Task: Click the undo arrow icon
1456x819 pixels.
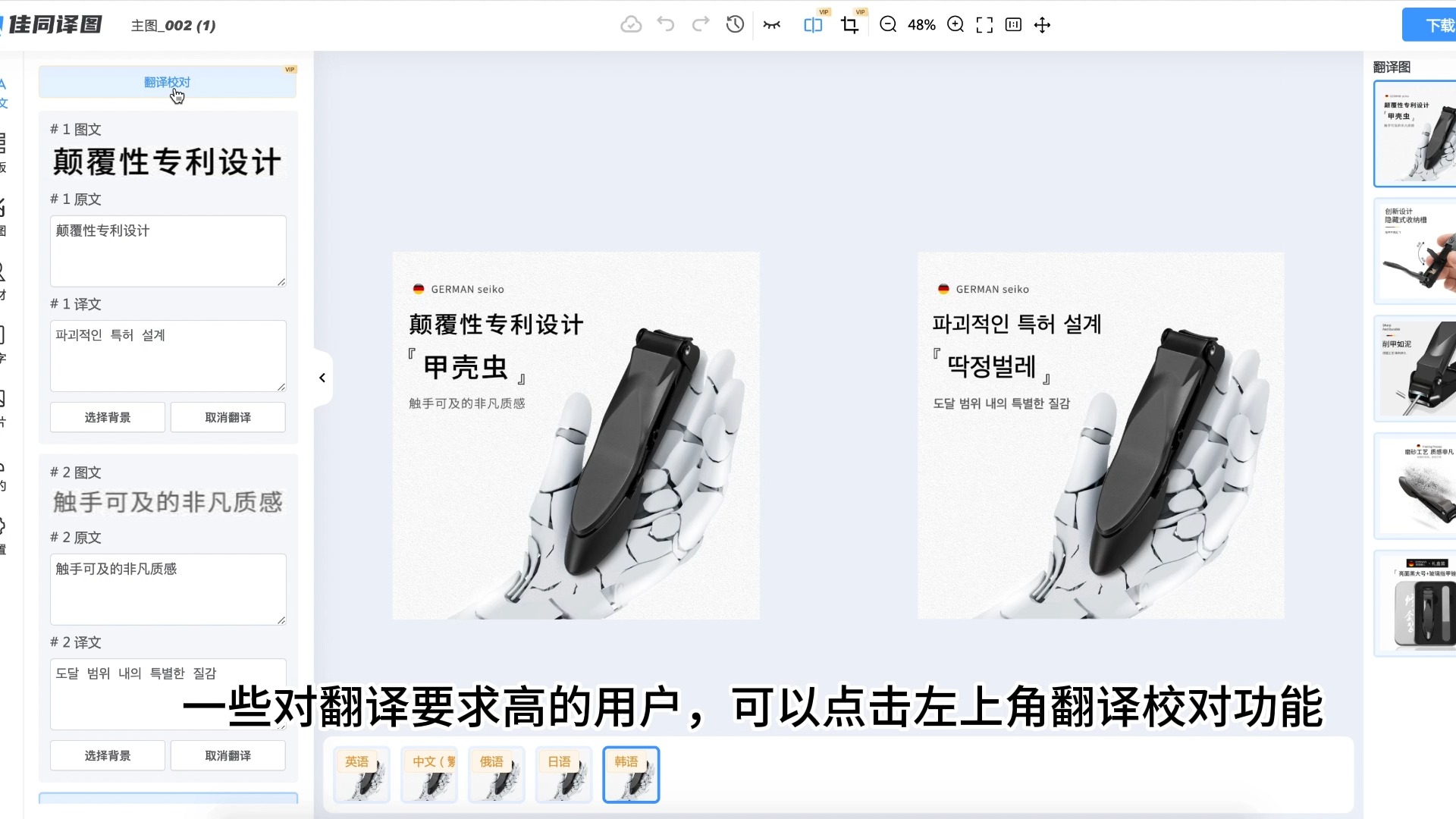Action: [666, 24]
